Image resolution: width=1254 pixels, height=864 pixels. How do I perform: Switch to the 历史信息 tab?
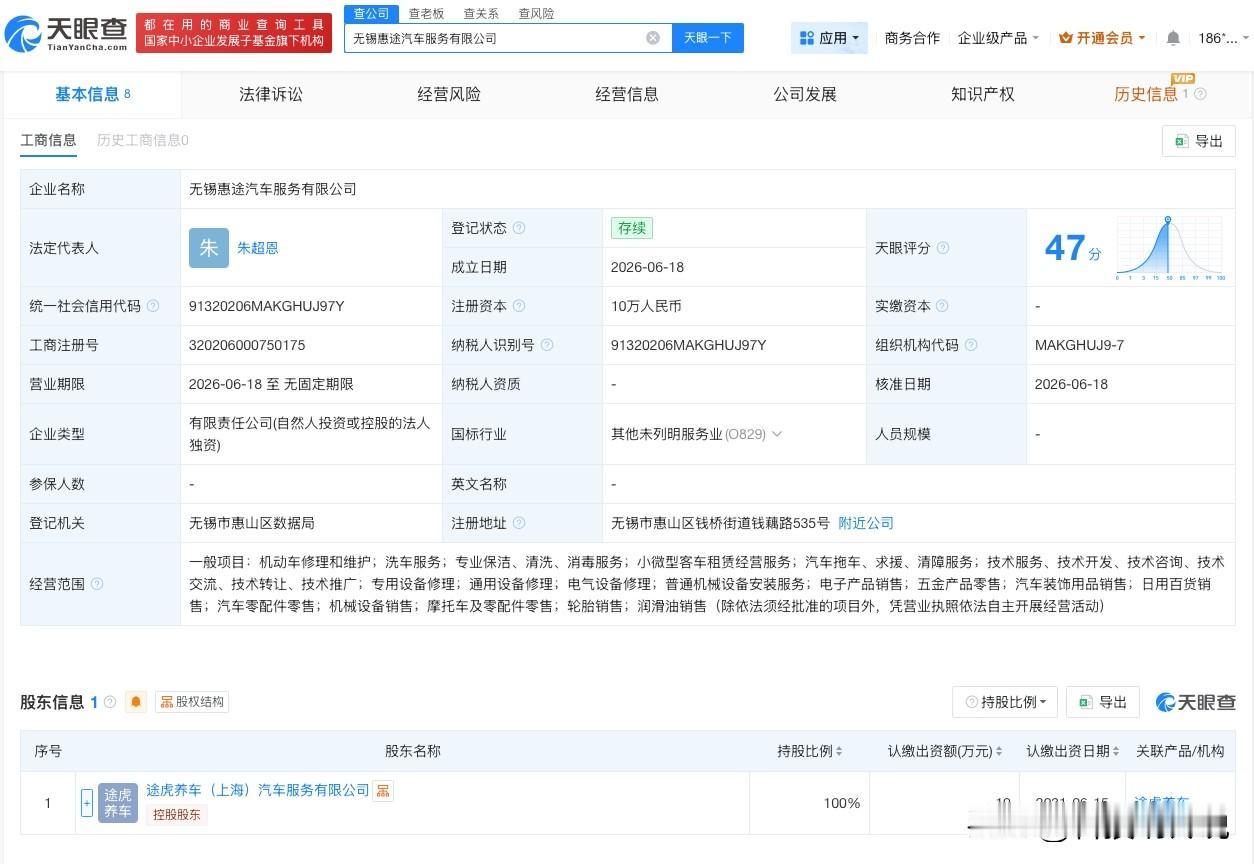[x=1146, y=94]
